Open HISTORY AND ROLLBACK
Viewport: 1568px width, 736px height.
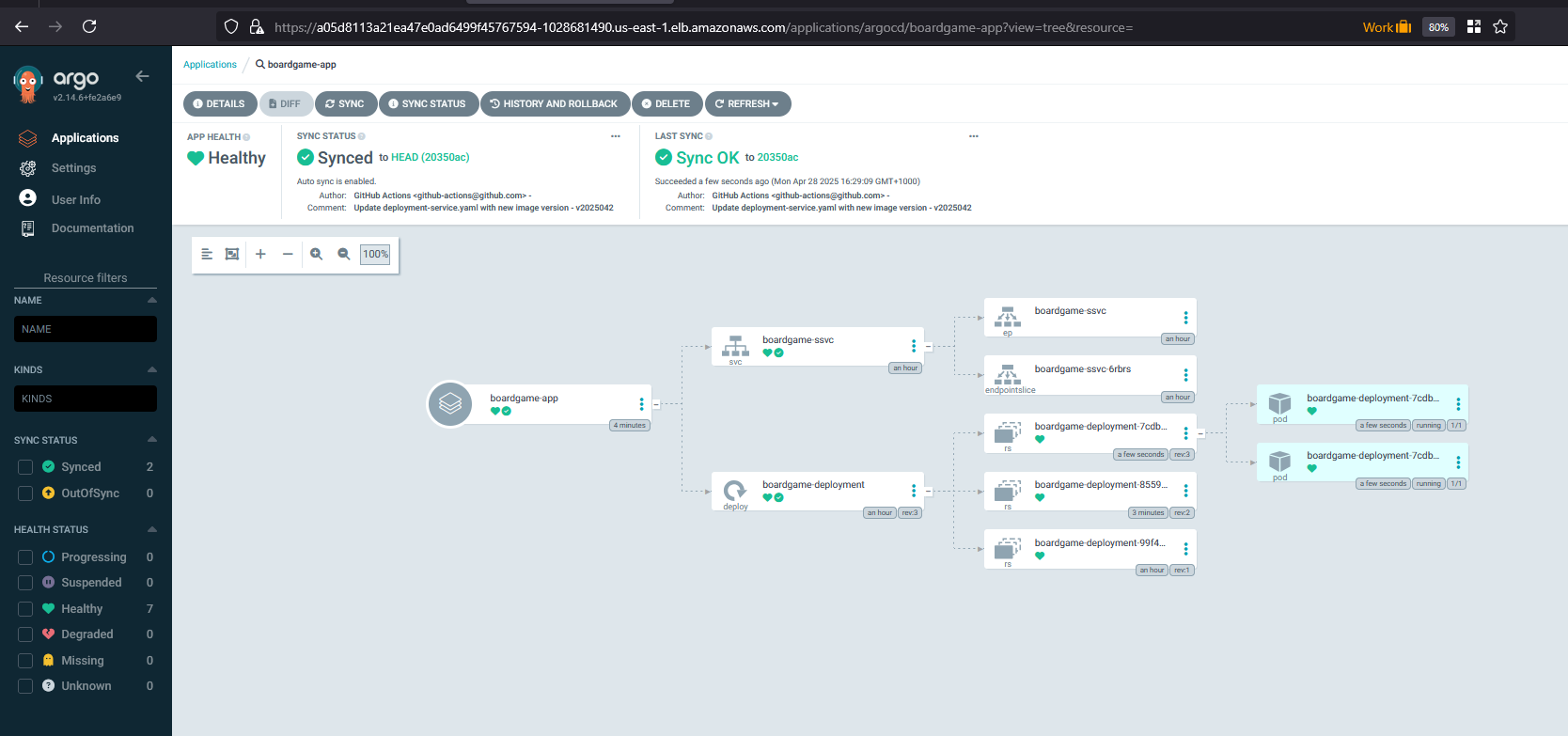[x=555, y=103]
